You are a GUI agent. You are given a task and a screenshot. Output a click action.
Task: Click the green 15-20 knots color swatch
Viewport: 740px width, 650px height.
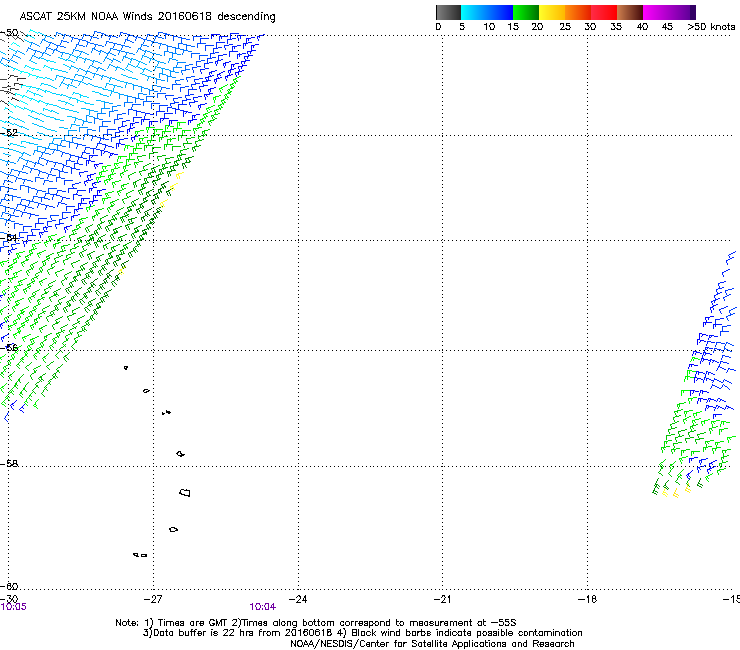(526, 12)
